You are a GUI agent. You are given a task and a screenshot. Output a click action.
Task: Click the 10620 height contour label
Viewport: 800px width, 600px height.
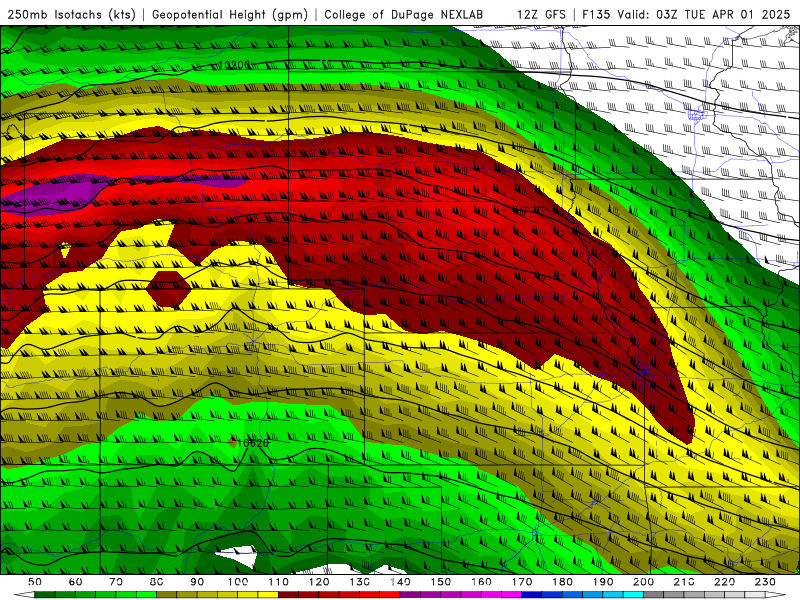253,443
